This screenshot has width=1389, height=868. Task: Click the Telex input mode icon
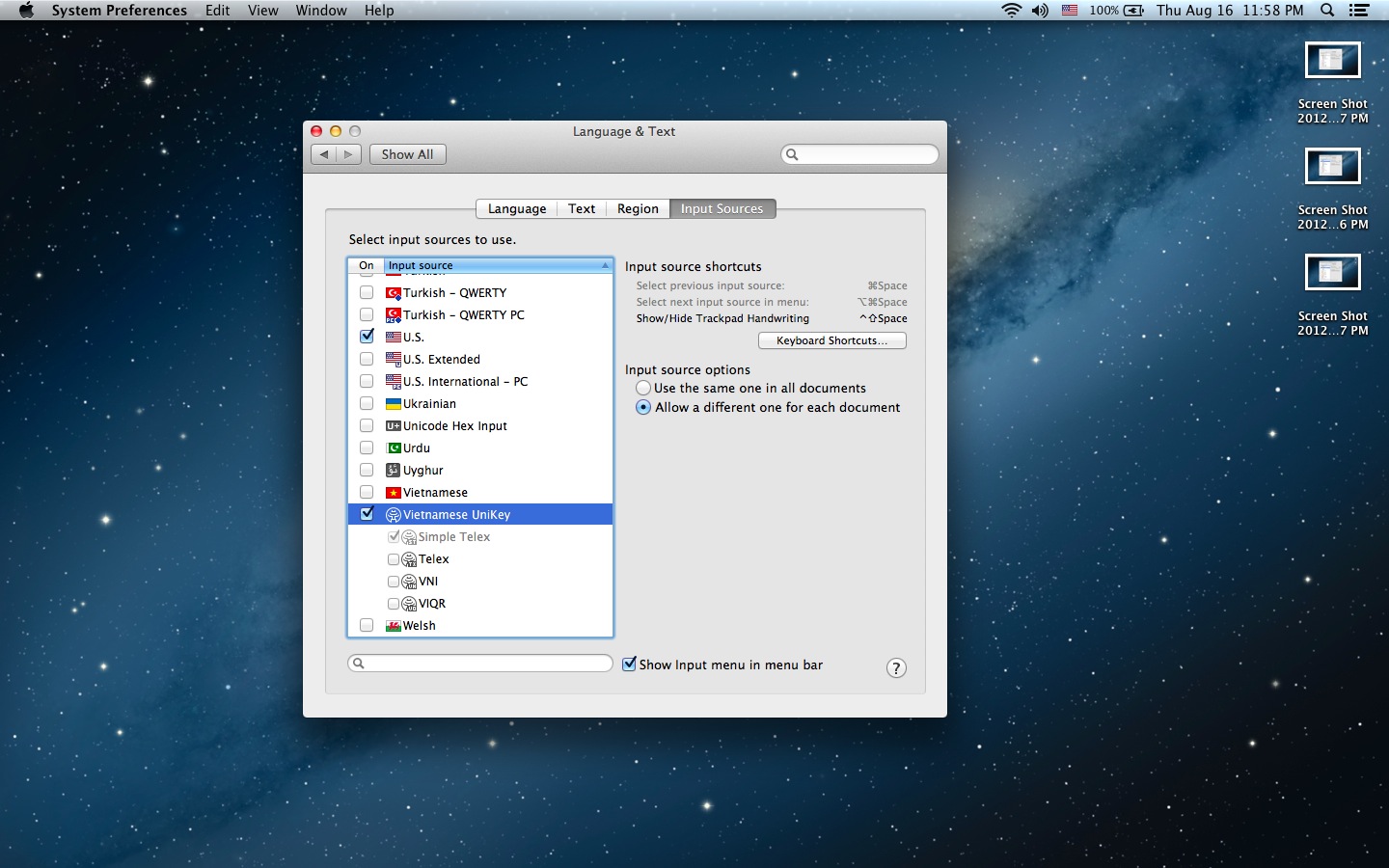(409, 559)
